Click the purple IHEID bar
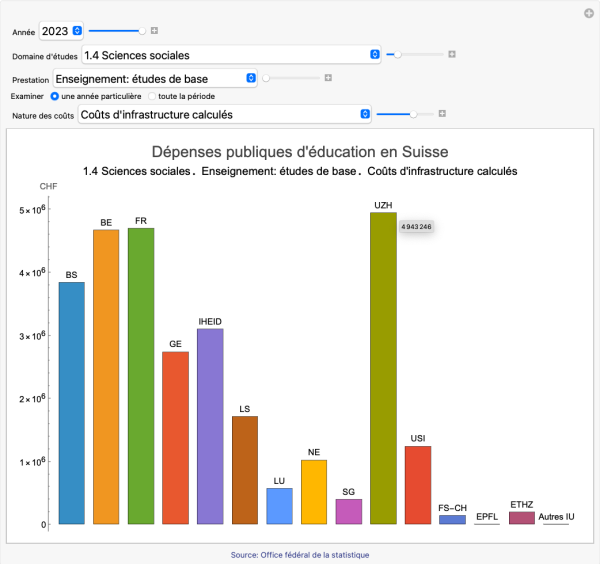 [210, 426]
